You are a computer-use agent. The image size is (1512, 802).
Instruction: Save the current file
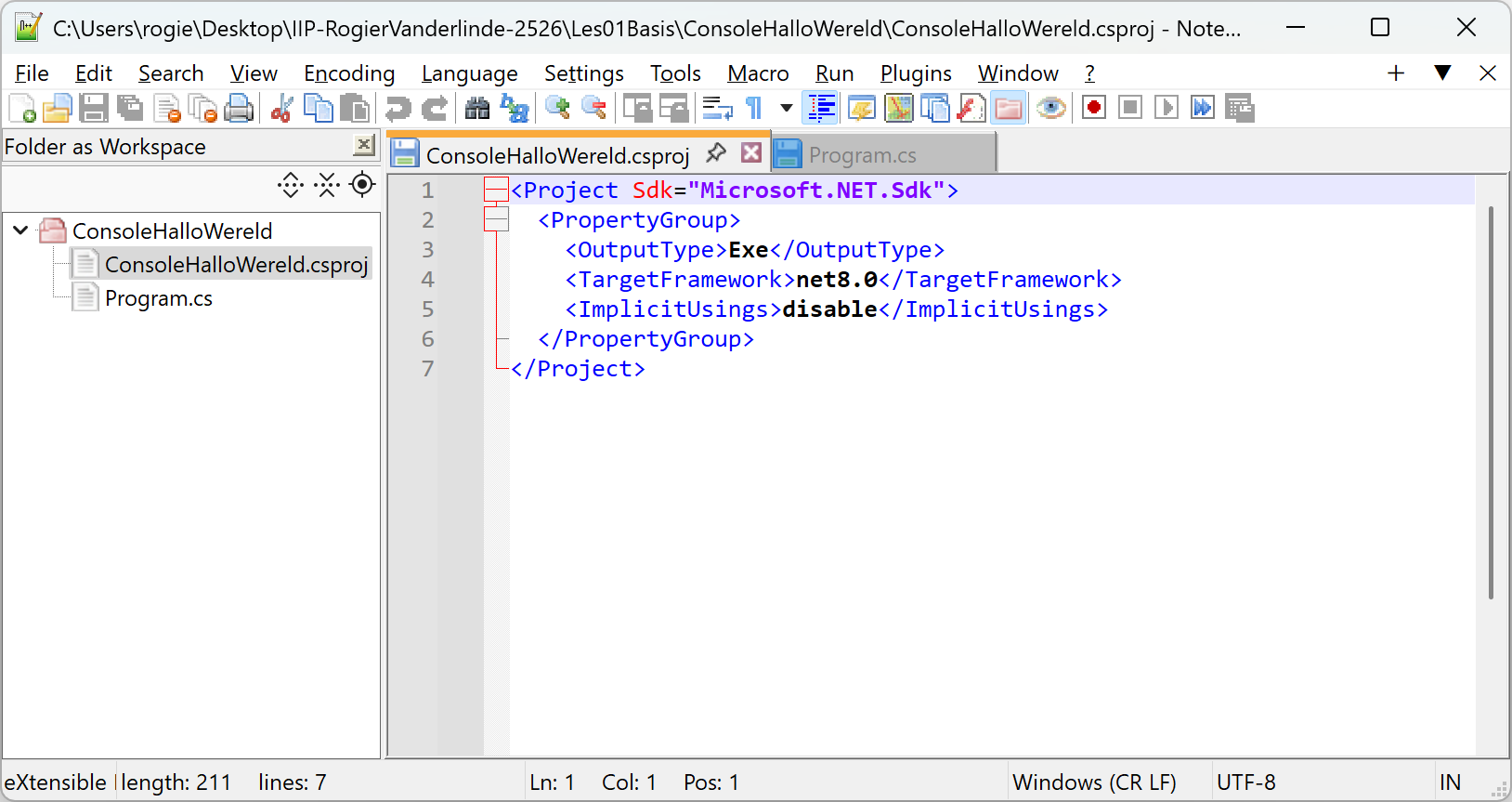tap(94, 109)
